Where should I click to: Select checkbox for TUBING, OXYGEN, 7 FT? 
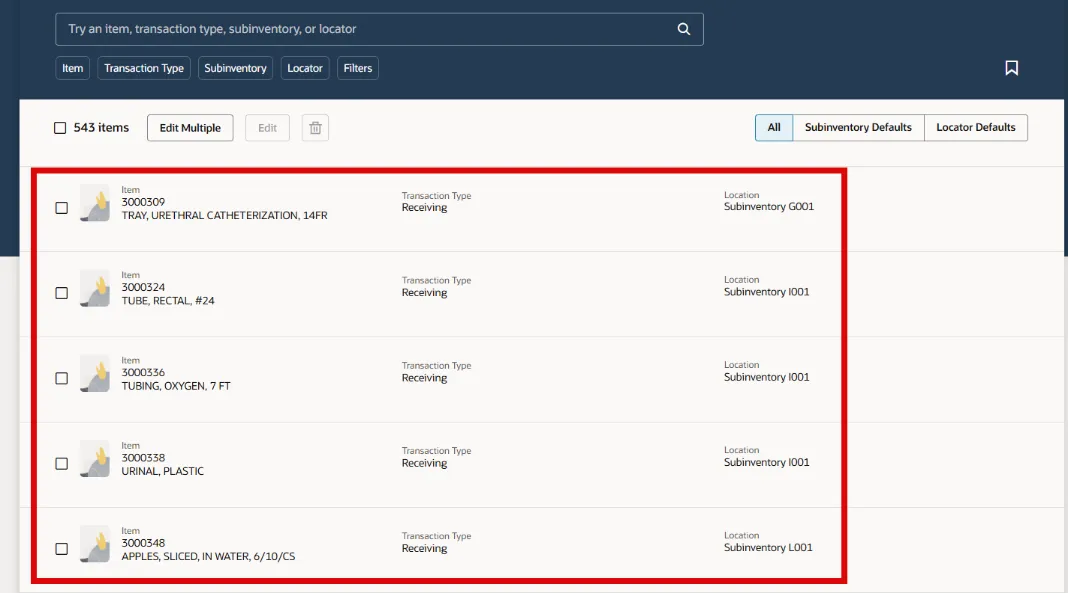coord(61,379)
